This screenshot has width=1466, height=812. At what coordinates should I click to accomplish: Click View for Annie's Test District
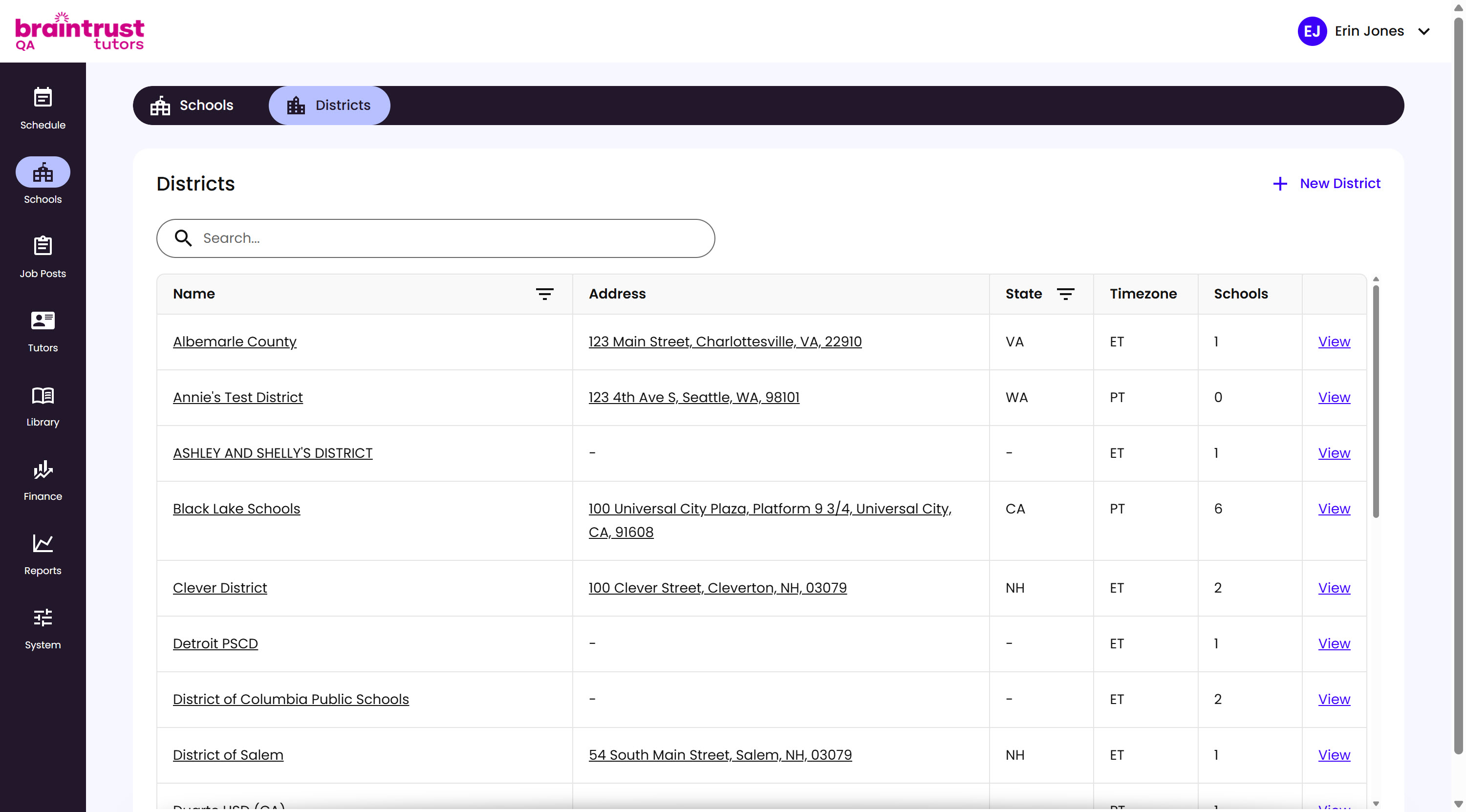pos(1334,397)
